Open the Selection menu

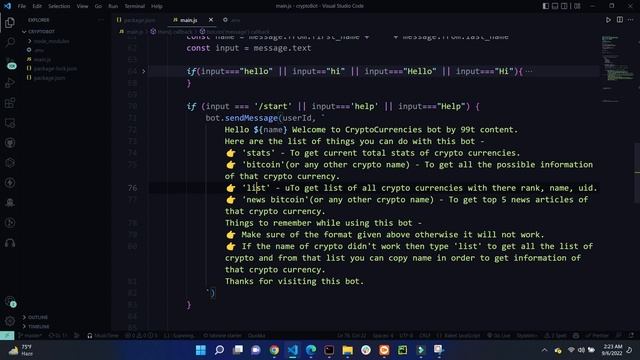(59, 6)
